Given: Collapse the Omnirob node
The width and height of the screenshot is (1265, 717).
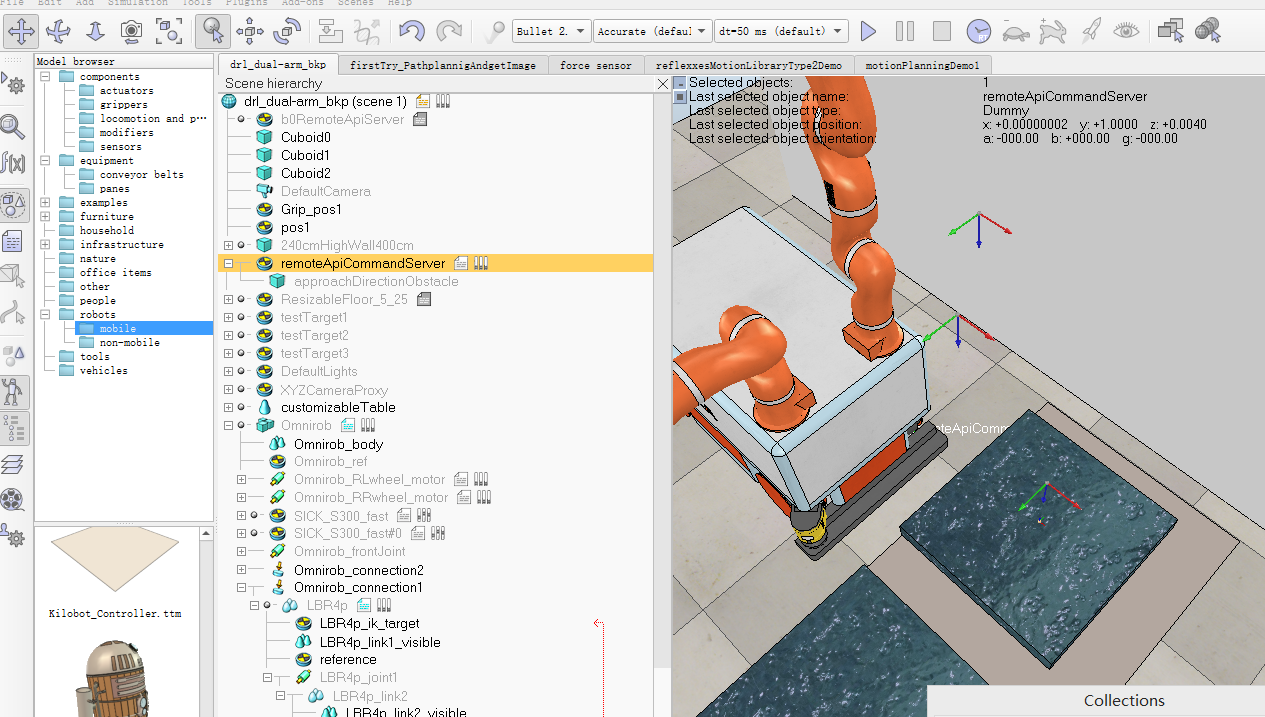Looking at the screenshot, I should 229,425.
